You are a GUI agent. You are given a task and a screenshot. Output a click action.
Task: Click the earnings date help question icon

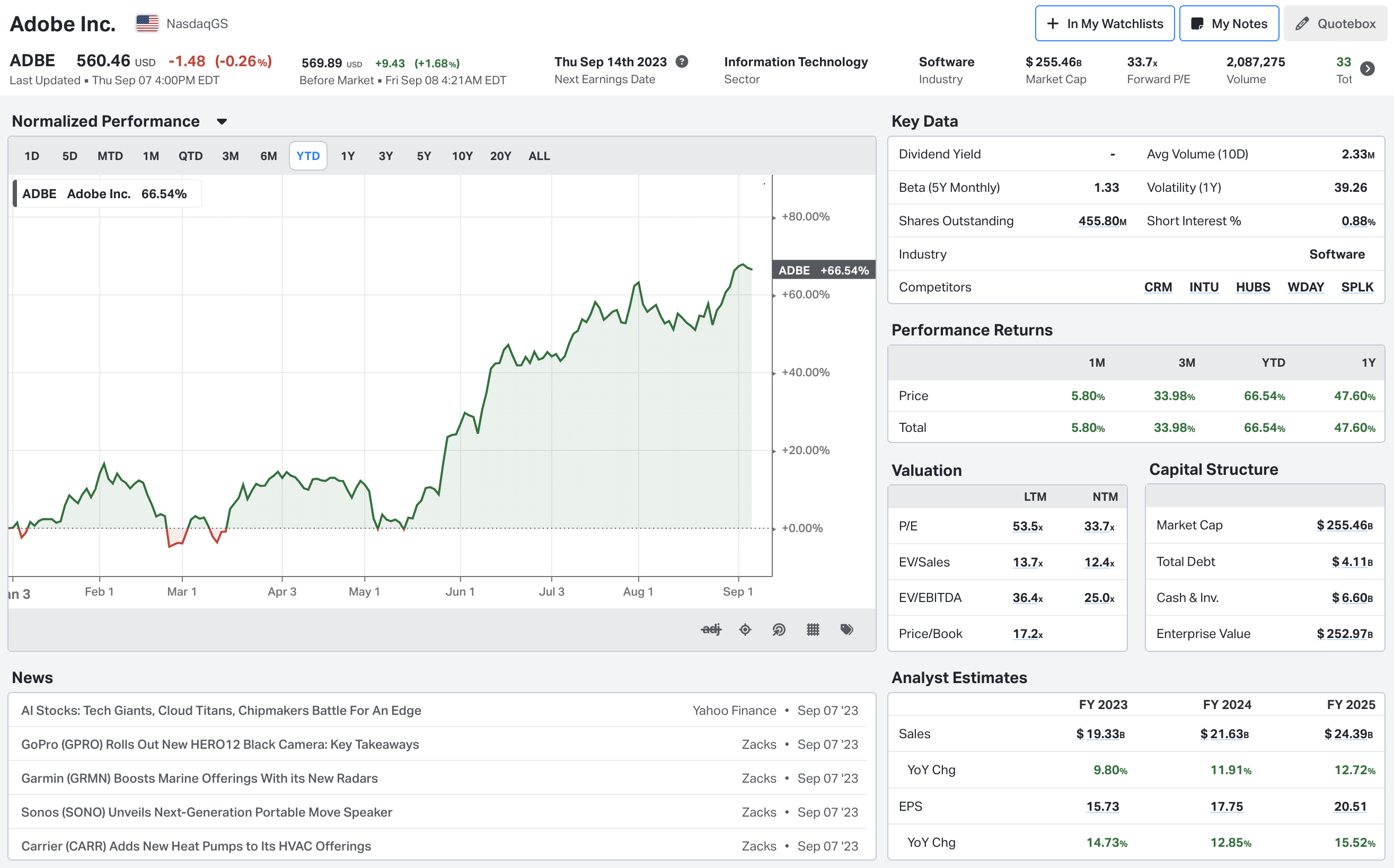[x=682, y=62]
